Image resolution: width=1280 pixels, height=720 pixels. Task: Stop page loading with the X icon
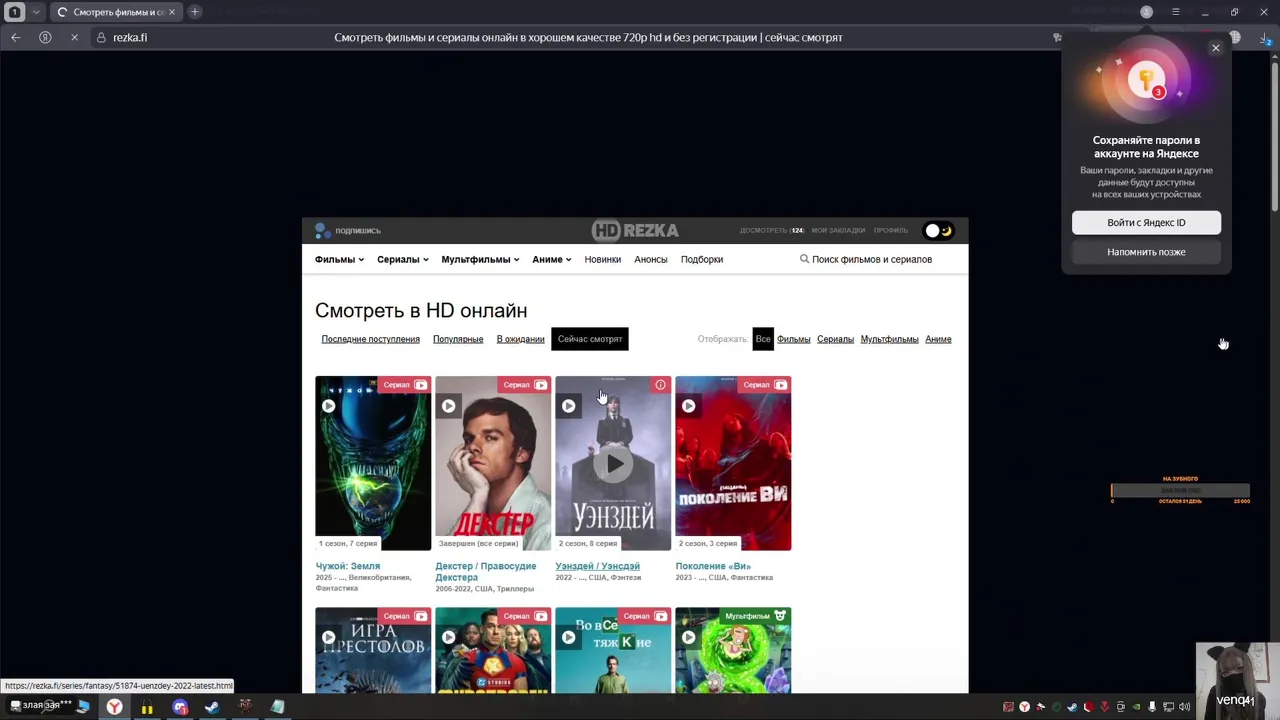coord(74,37)
